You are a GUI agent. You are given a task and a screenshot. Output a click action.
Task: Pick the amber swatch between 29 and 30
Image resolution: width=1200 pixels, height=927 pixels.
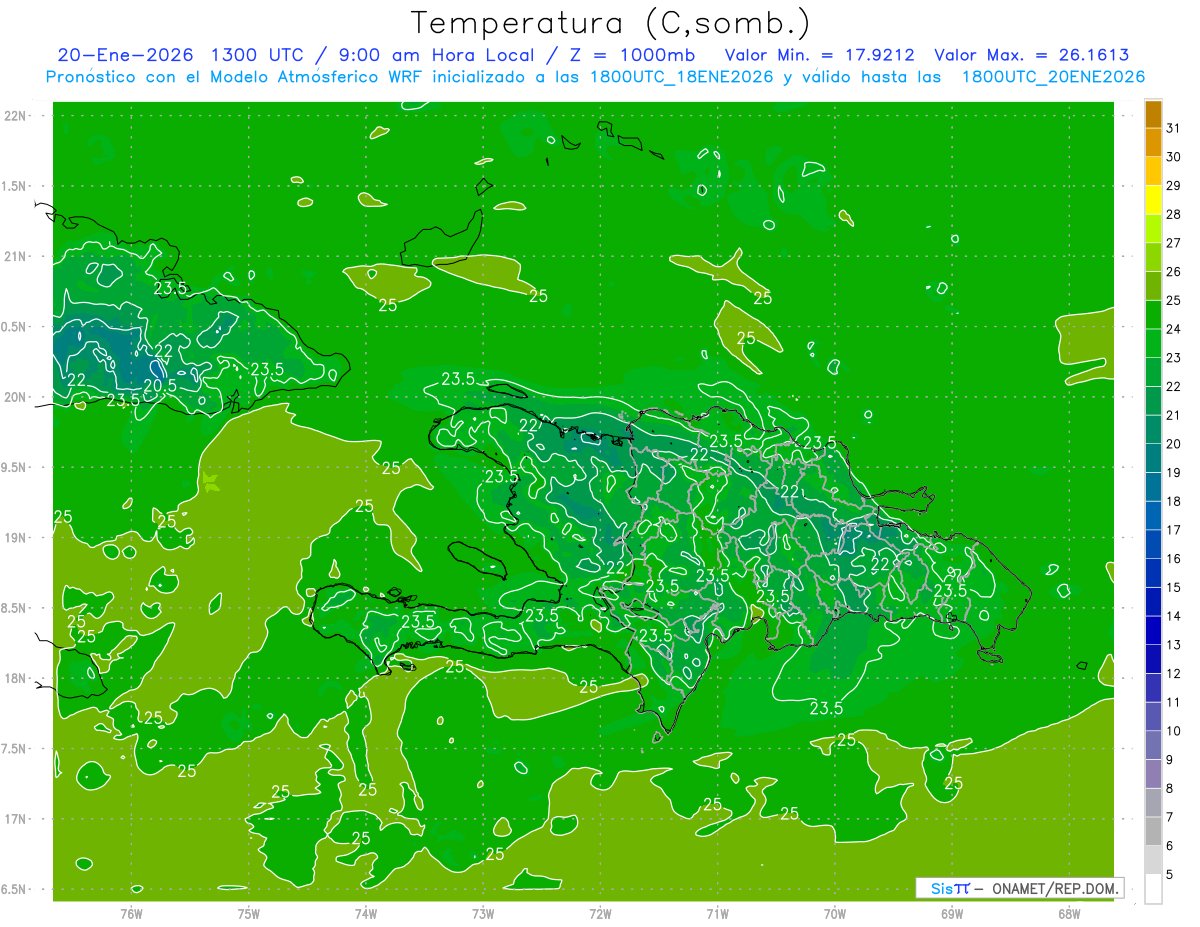(x=1153, y=171)
